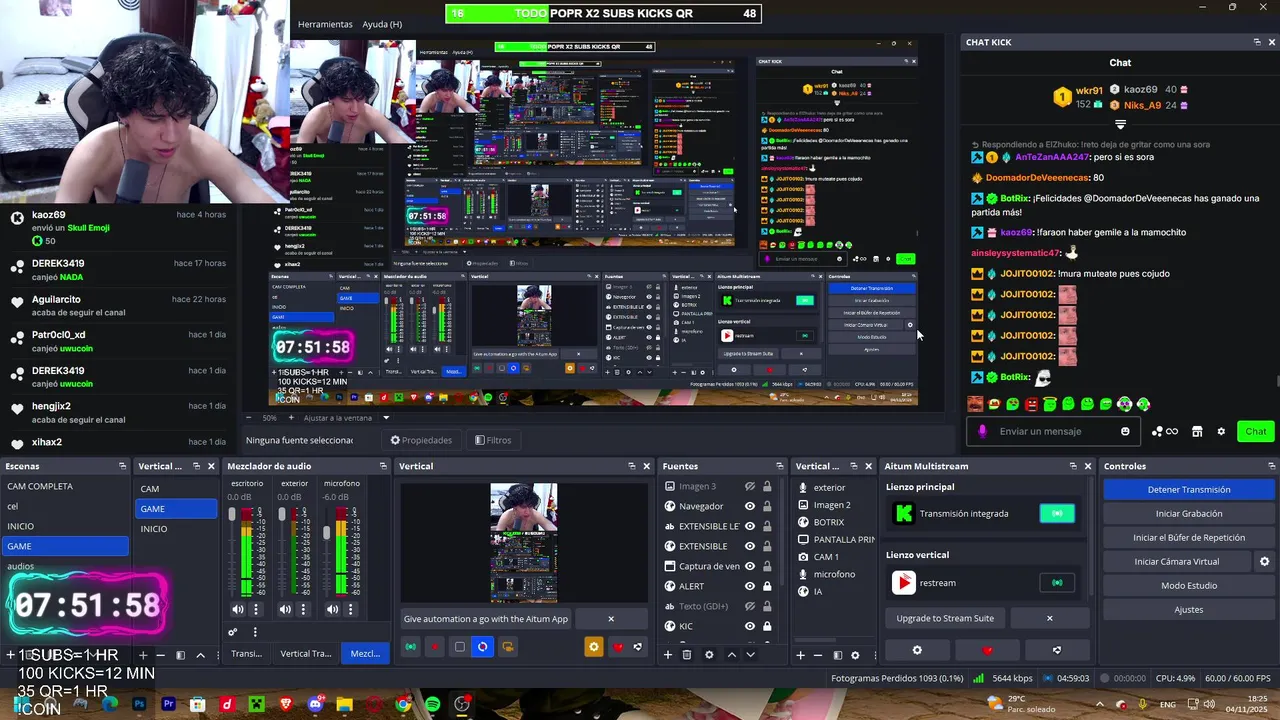Toggle Transmisión integrada Kick output

click(1057, 513)
